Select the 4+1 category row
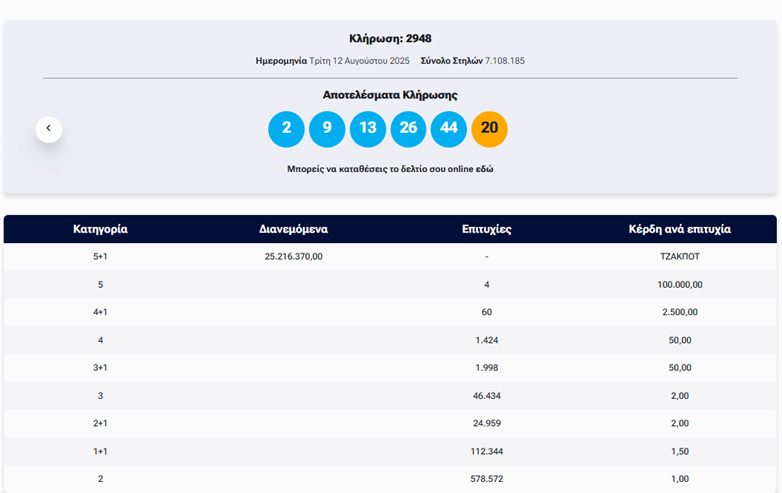 point(100,312)
